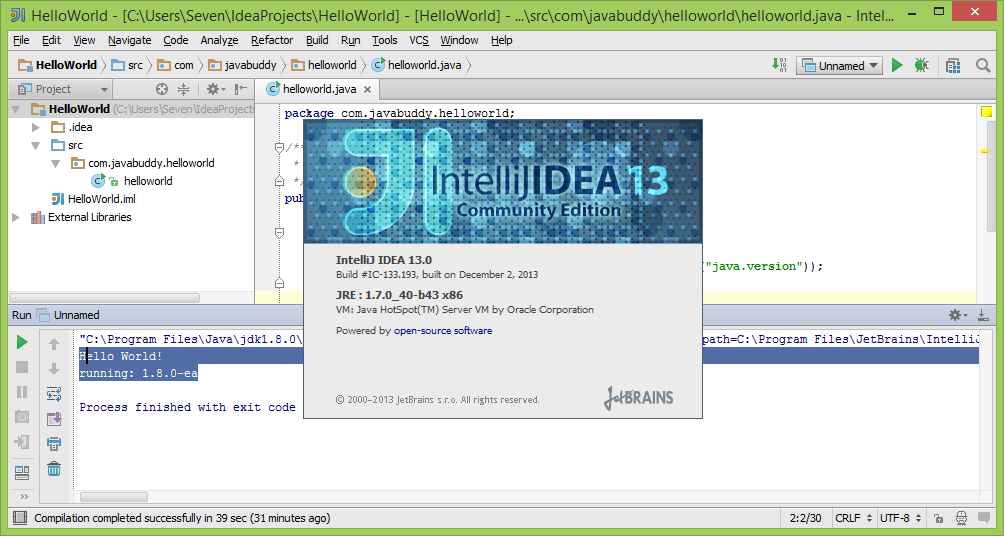Click the 2:2/30 cursor position indicator
Image resolution: width=1004 pixels, height=536 pixels.
[x=806, y=518]
